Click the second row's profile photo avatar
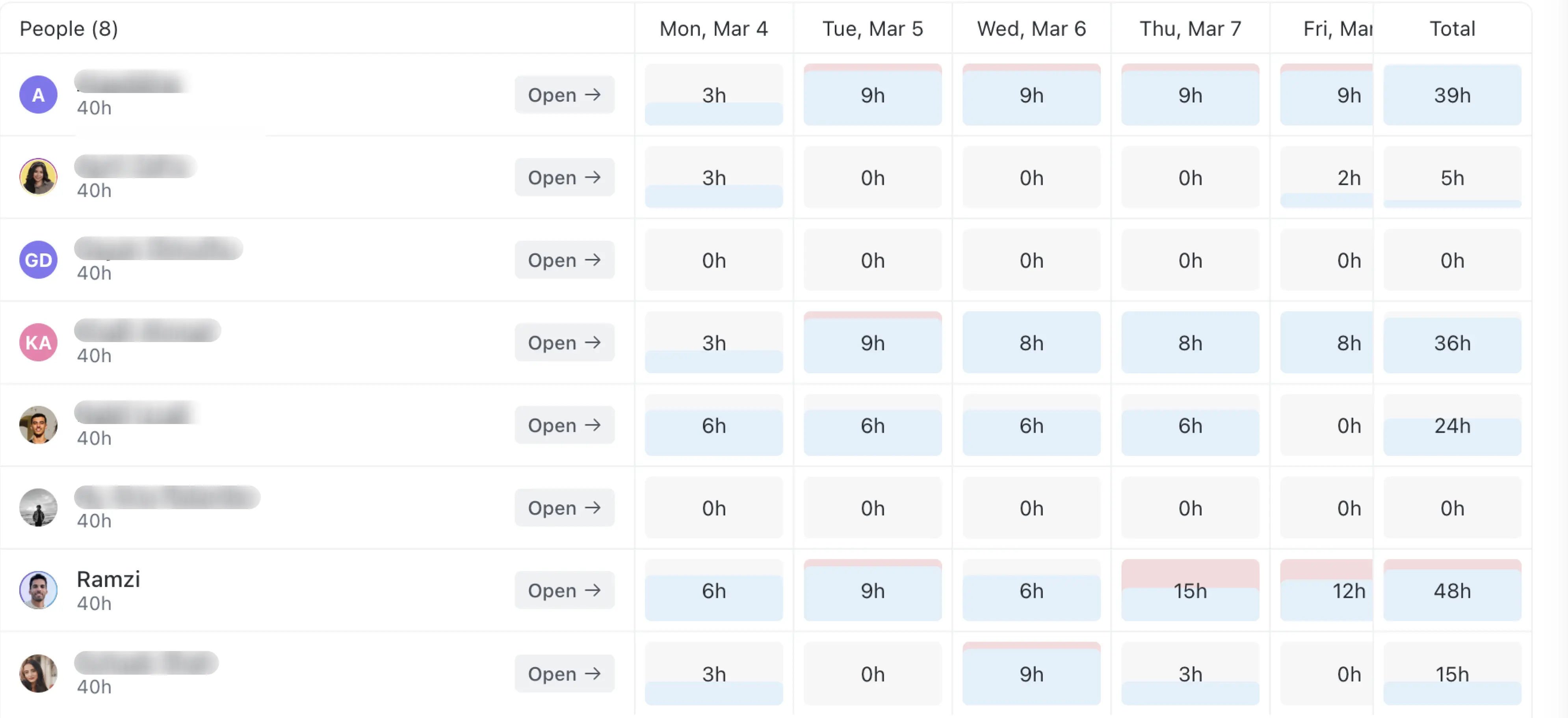Viewport: 1568px width, 718px height. 38,177
